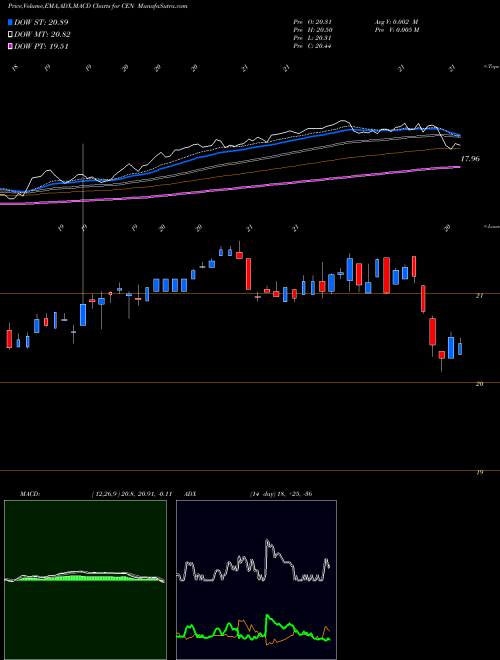
Task: Click the Pre V: 0.005 M value
Action: pyautogui.click(x=398, y=30)
